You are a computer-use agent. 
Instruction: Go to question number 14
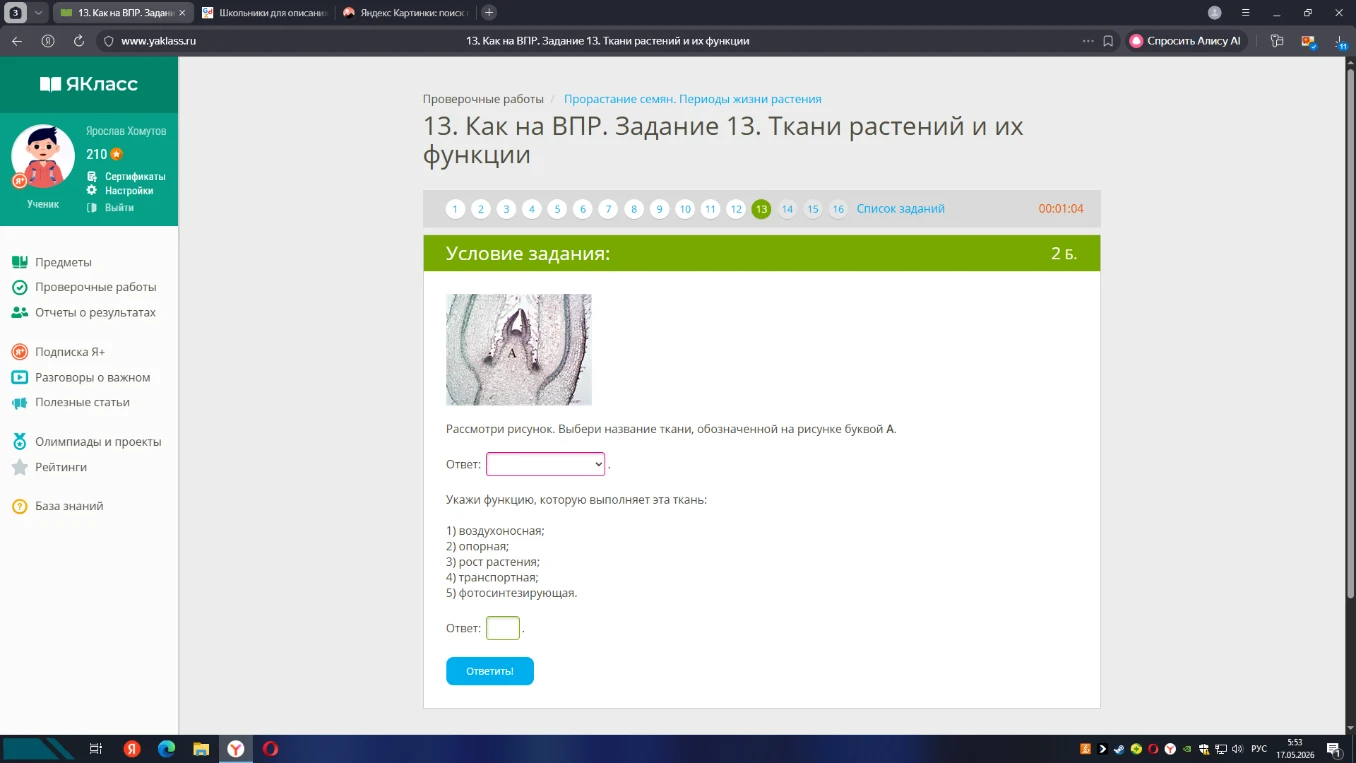pos(787,209)
